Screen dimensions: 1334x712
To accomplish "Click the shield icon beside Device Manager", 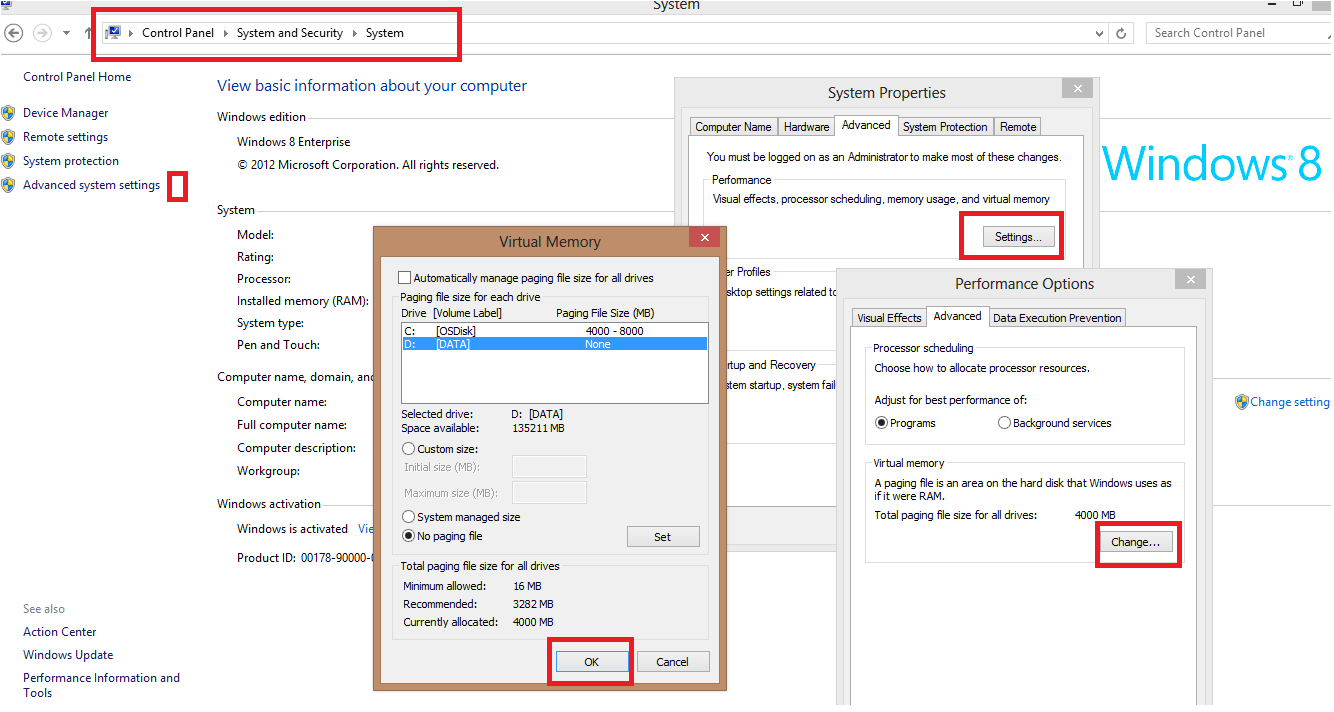I will [x=9, y=113].
